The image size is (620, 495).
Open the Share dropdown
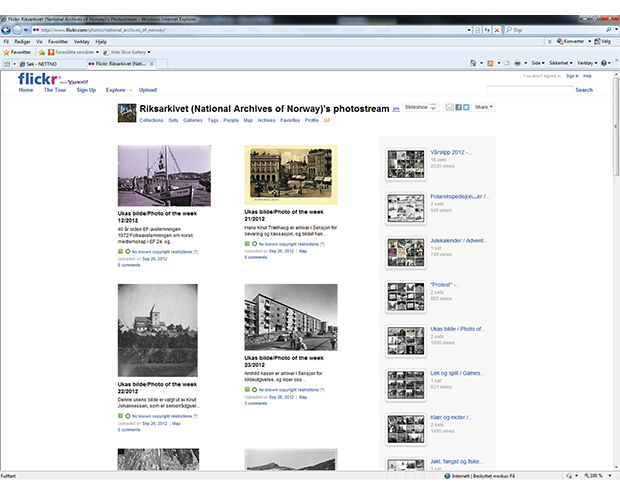(484, 107)
